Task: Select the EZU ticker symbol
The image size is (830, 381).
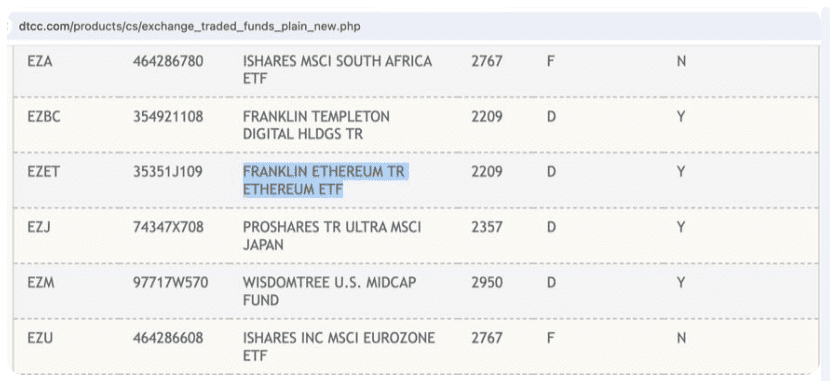Action: pyautogui.click(x=40, y=338)
